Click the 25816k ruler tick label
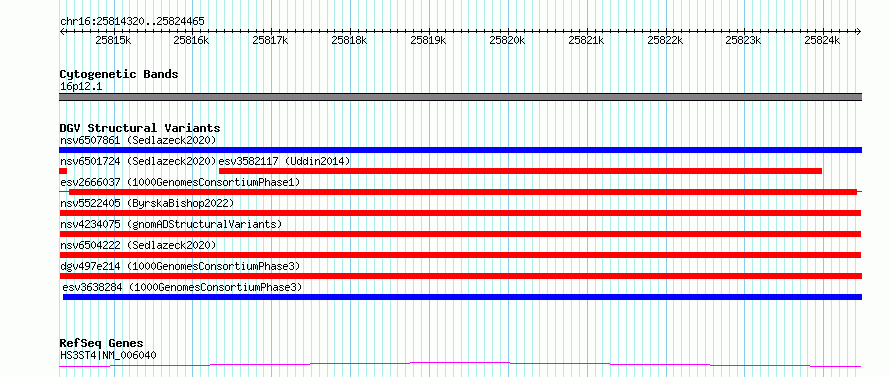The width and height of the screenshot is (890, 377). (192, 40)
